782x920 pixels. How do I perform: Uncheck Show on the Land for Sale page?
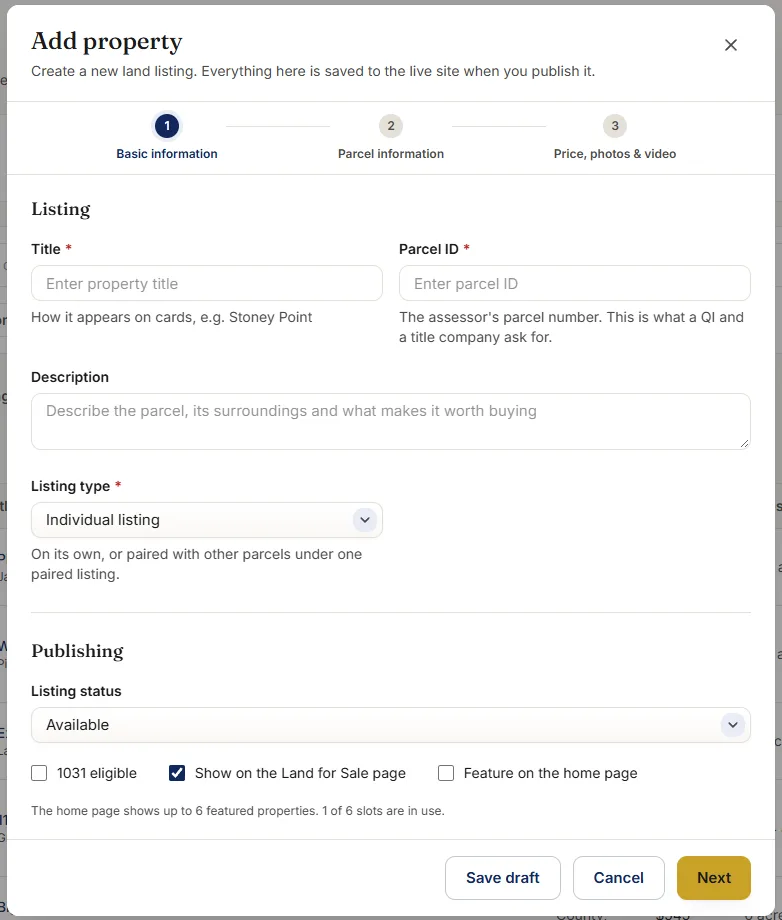177,773
